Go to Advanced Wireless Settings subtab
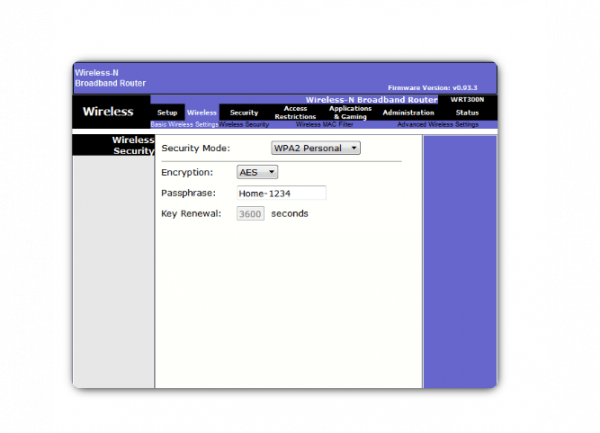The image size is (600, 433). click(437, 124)
